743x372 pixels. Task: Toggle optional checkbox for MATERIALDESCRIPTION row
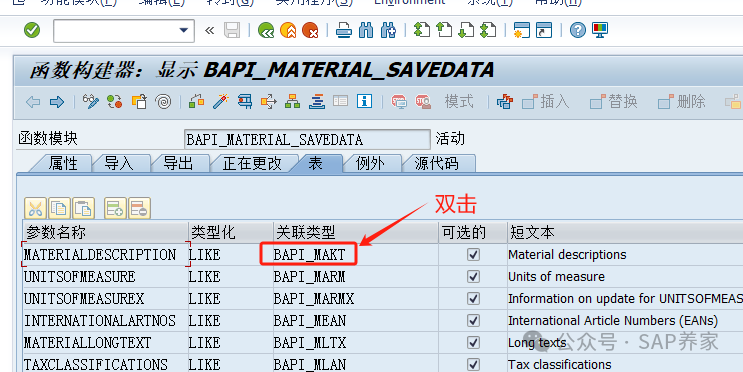point(473,254)
